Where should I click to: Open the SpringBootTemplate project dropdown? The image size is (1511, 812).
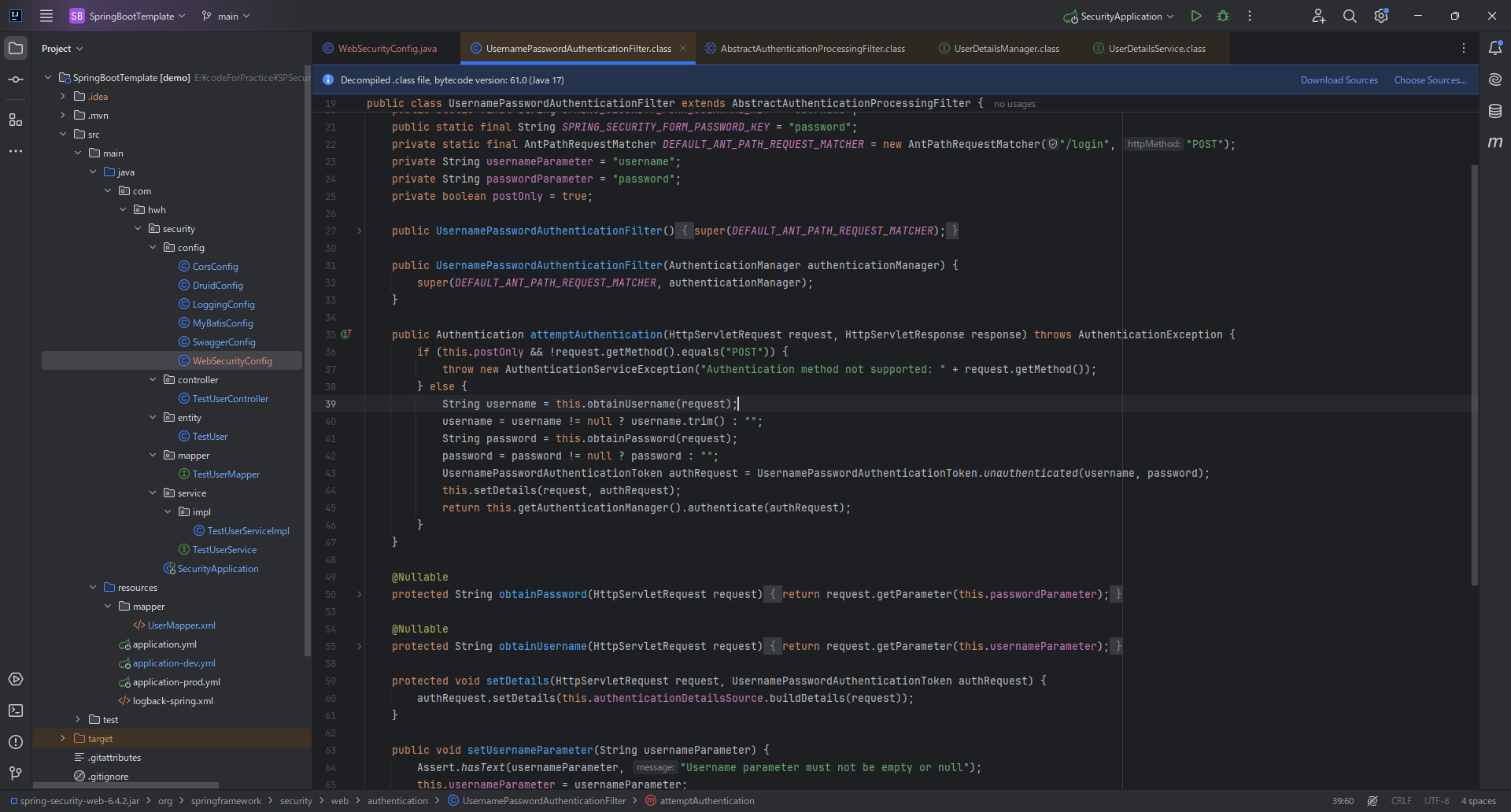127,16
